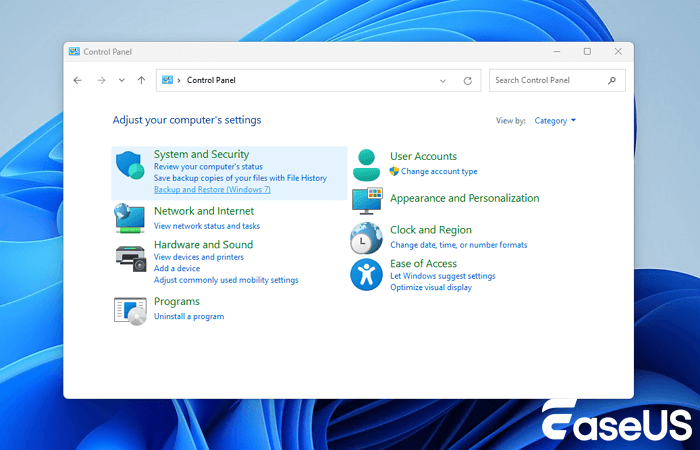Open Programs heading link
Screen dimensions: 700x450
pyautogui.click(x=177, y=302)
